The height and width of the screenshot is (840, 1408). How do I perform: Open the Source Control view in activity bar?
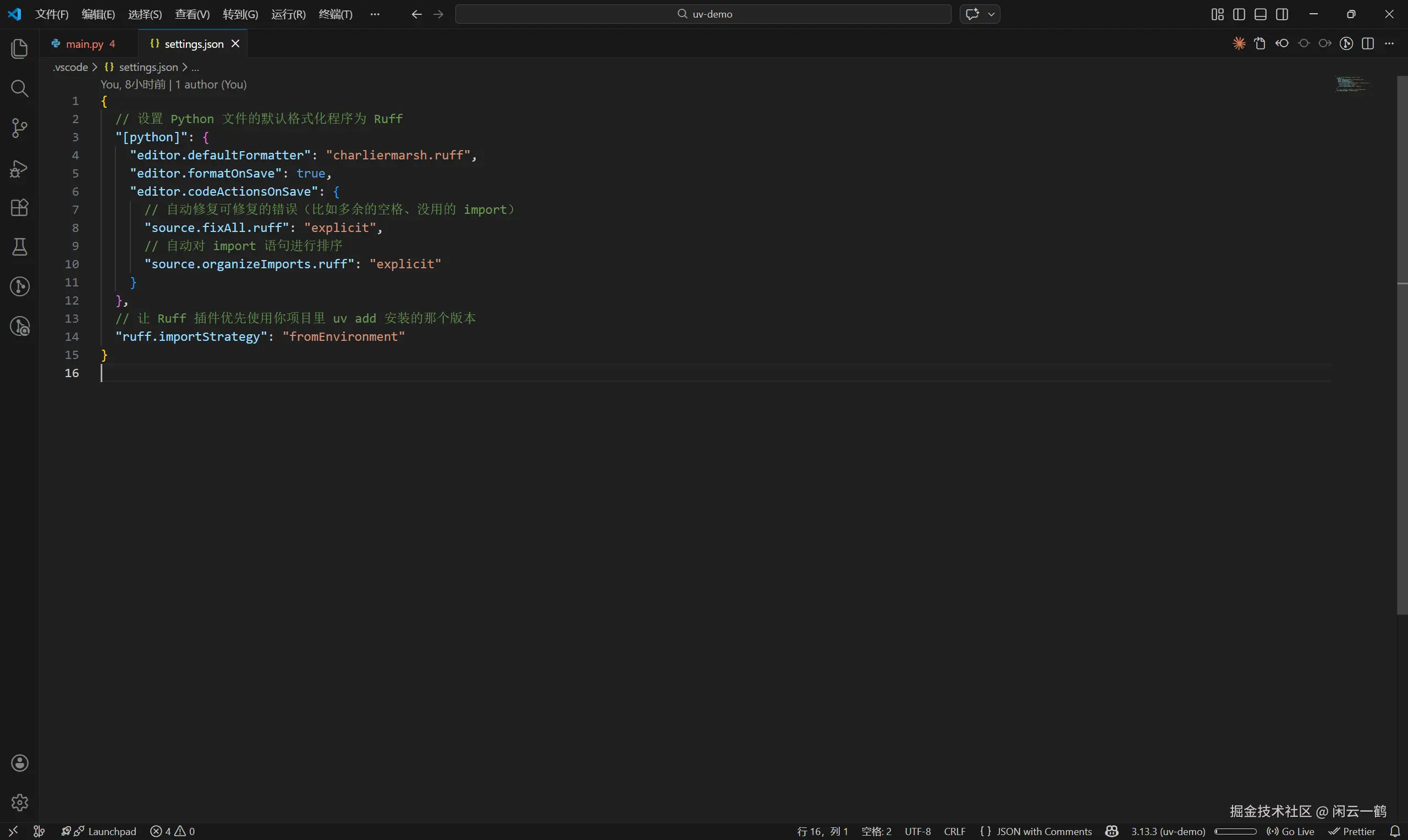coord(19,128)
